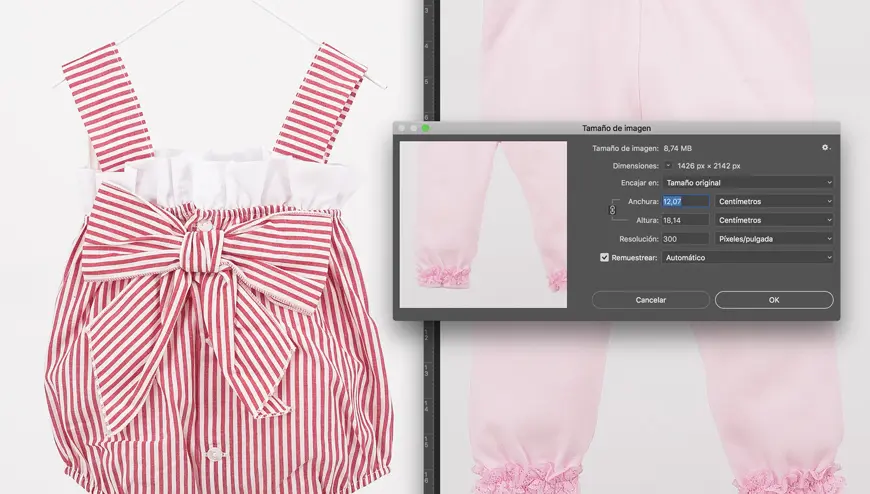
Task: Click the green zoom window button
Action: [425, 128]
